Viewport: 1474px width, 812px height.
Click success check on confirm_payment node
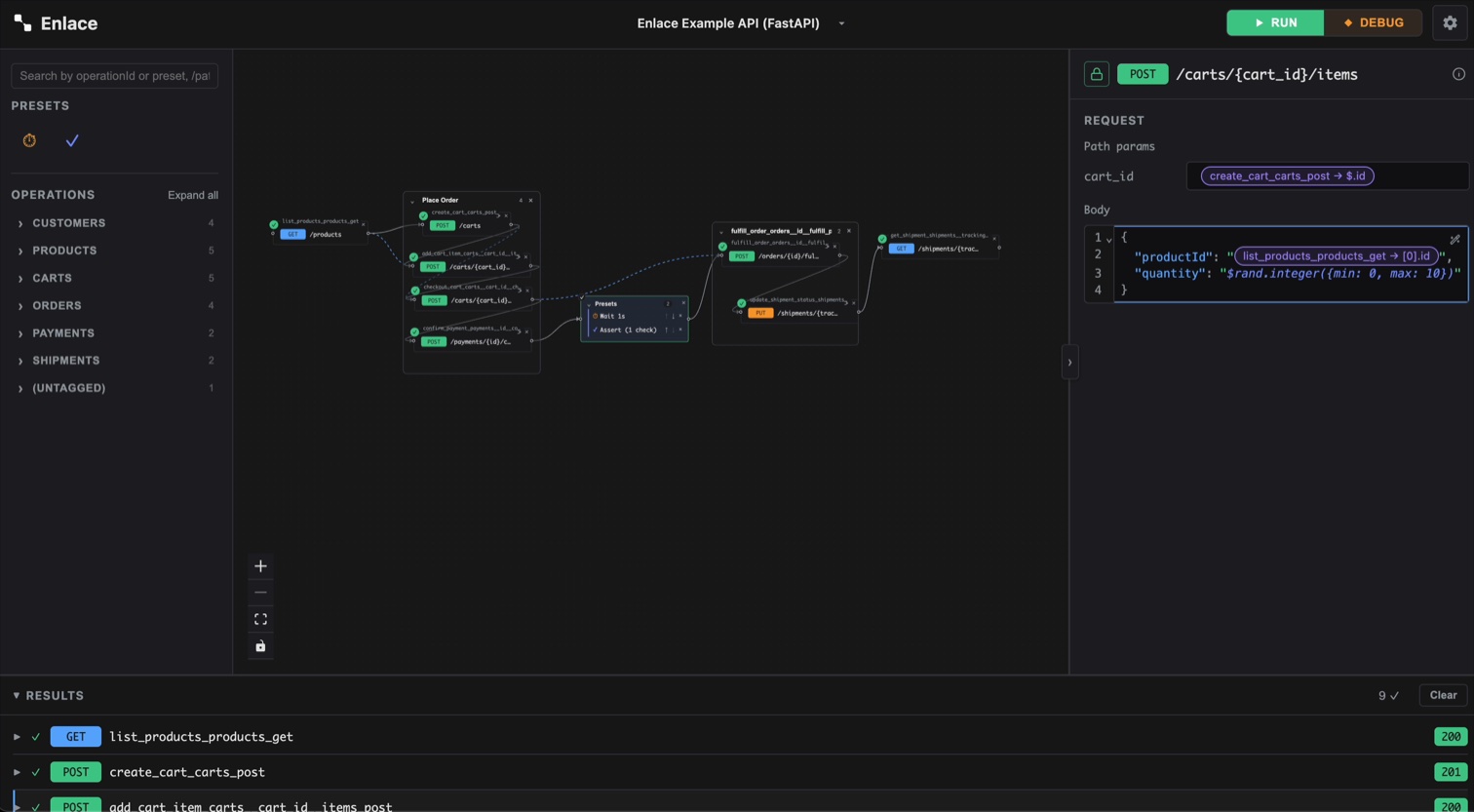(x=414, y=331)
